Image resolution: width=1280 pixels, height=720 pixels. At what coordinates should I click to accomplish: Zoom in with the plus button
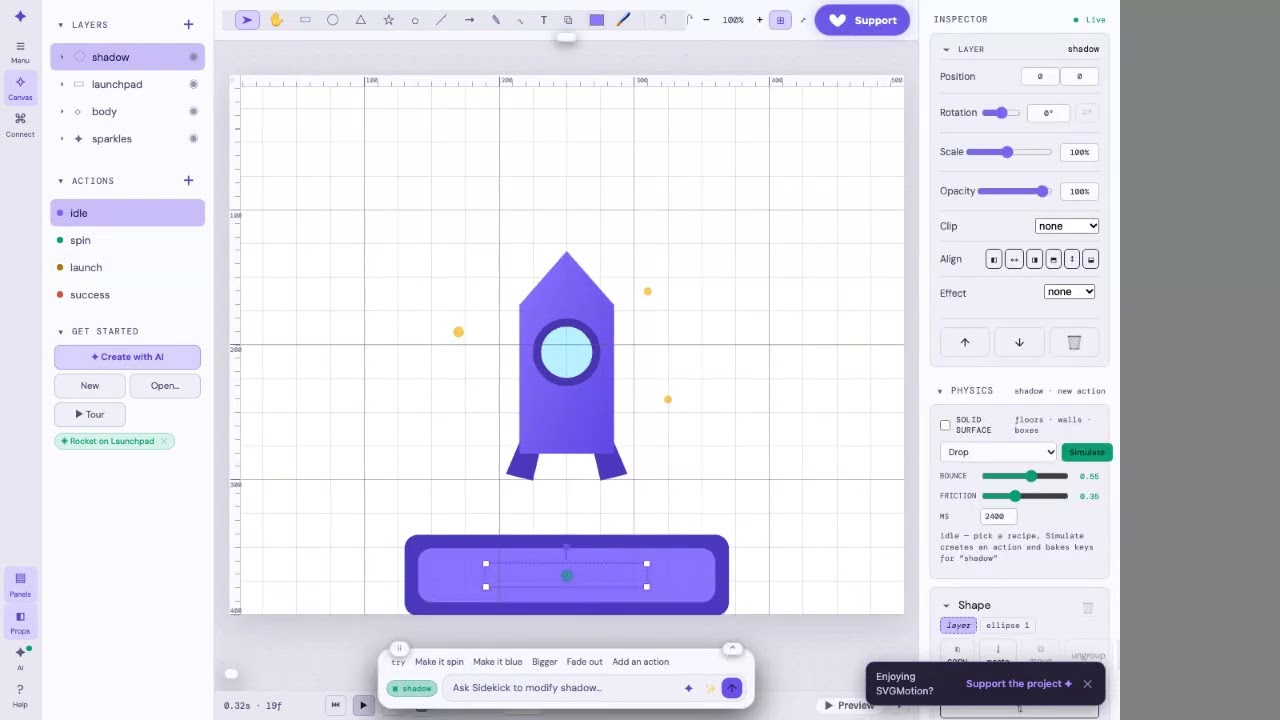point(759,20)
